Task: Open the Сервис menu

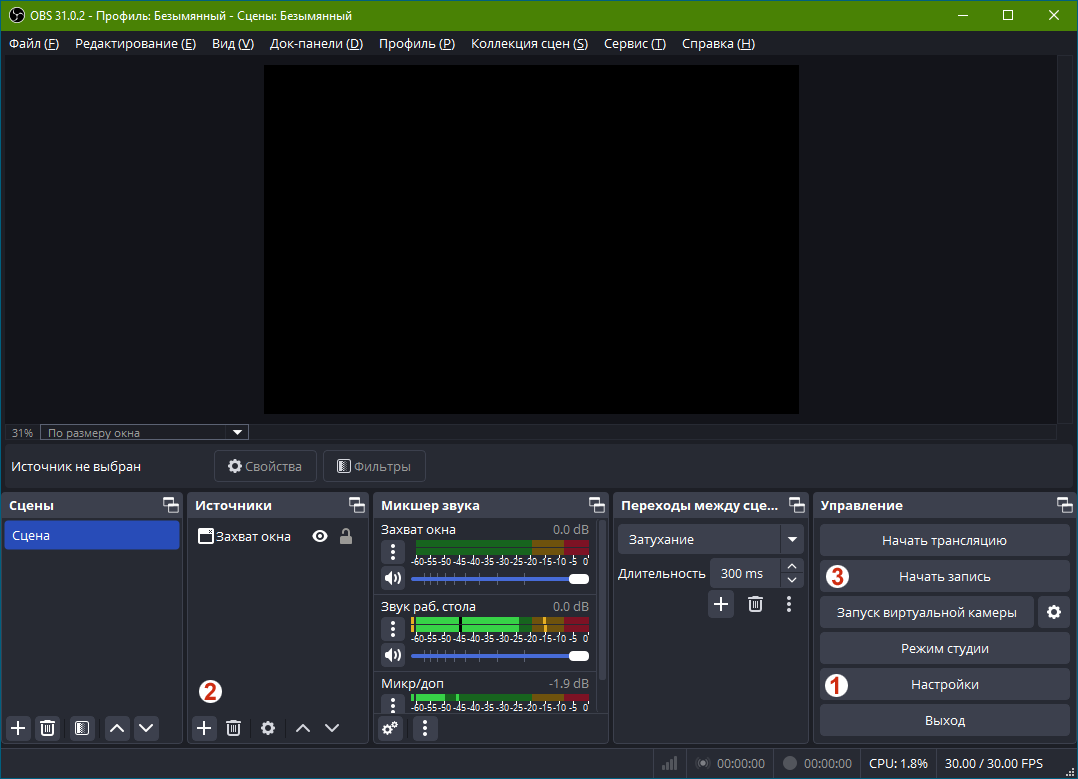Action: tap(635, 44)
